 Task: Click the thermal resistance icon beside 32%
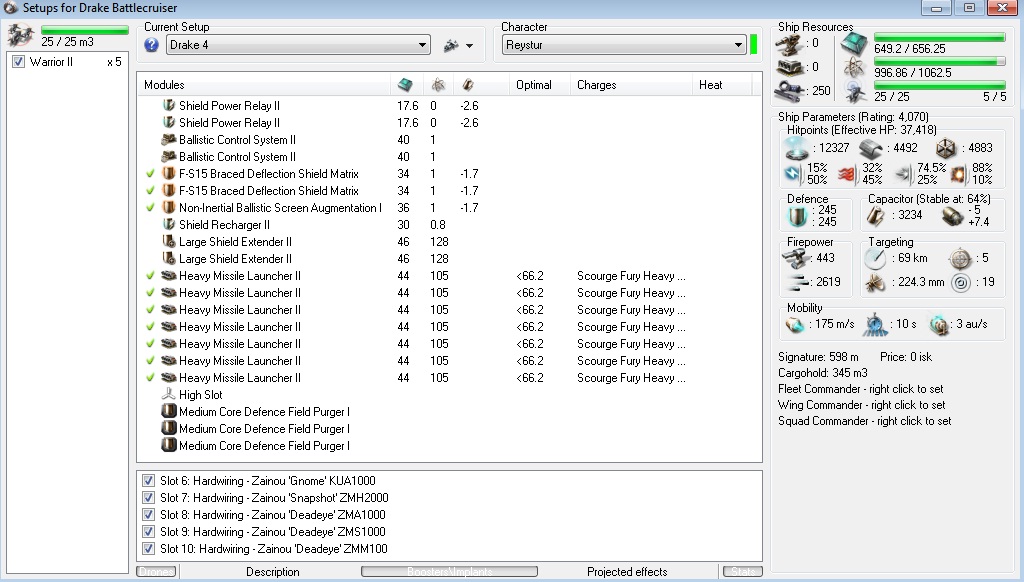pos(847,174)
